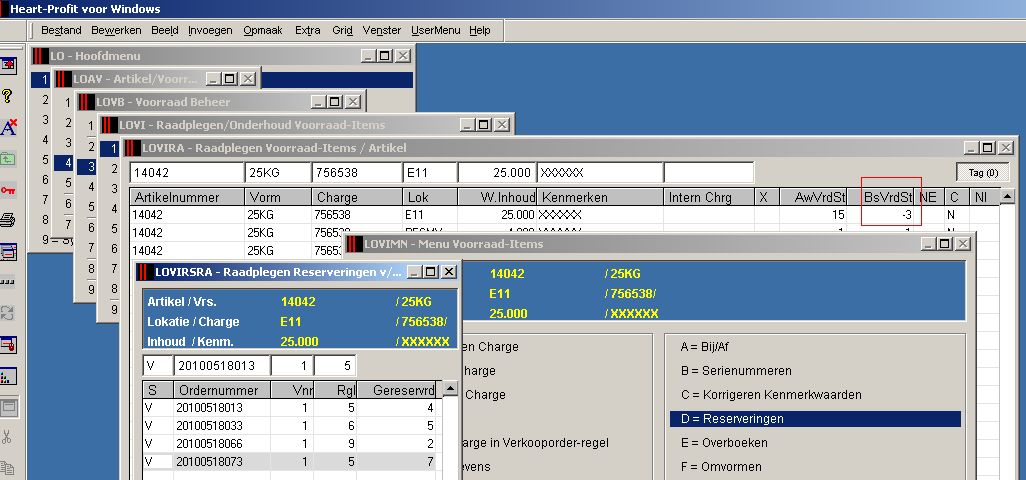Close the LOVIRSRA reservations window
Screen dimensions: 1026x480
(x=448, y=272)
